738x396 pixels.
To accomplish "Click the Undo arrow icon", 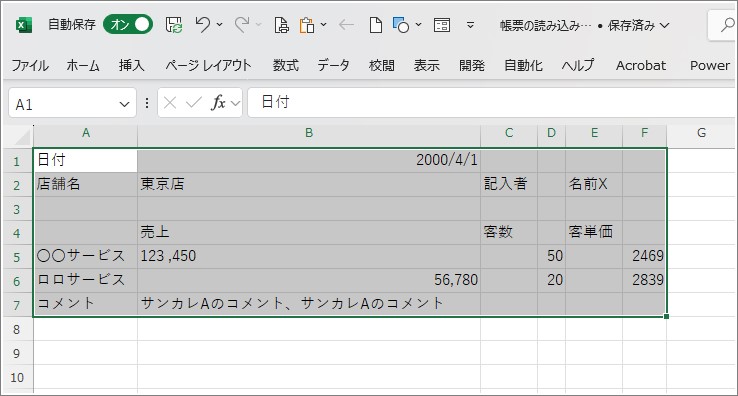I will pos(202,24).
